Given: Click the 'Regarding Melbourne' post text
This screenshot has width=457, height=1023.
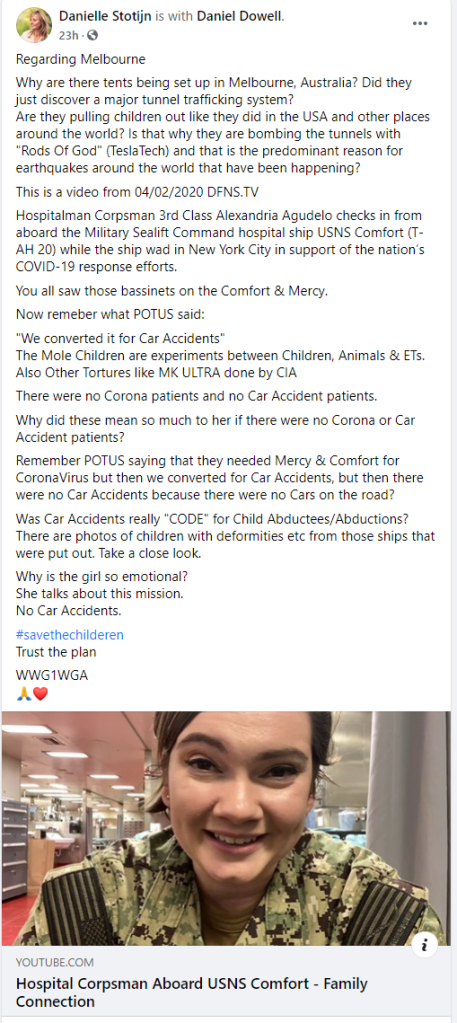Looking at the screenshot, I should (81, 59).
